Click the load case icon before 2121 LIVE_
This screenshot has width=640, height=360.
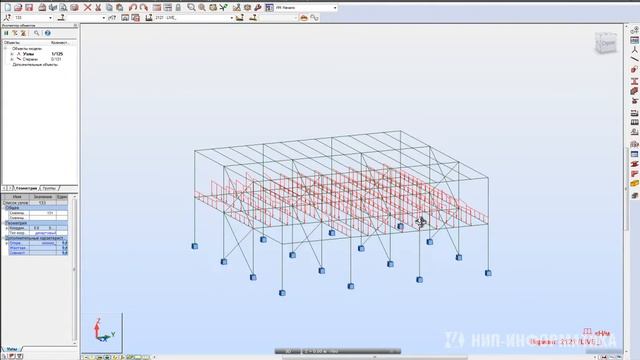149,18
